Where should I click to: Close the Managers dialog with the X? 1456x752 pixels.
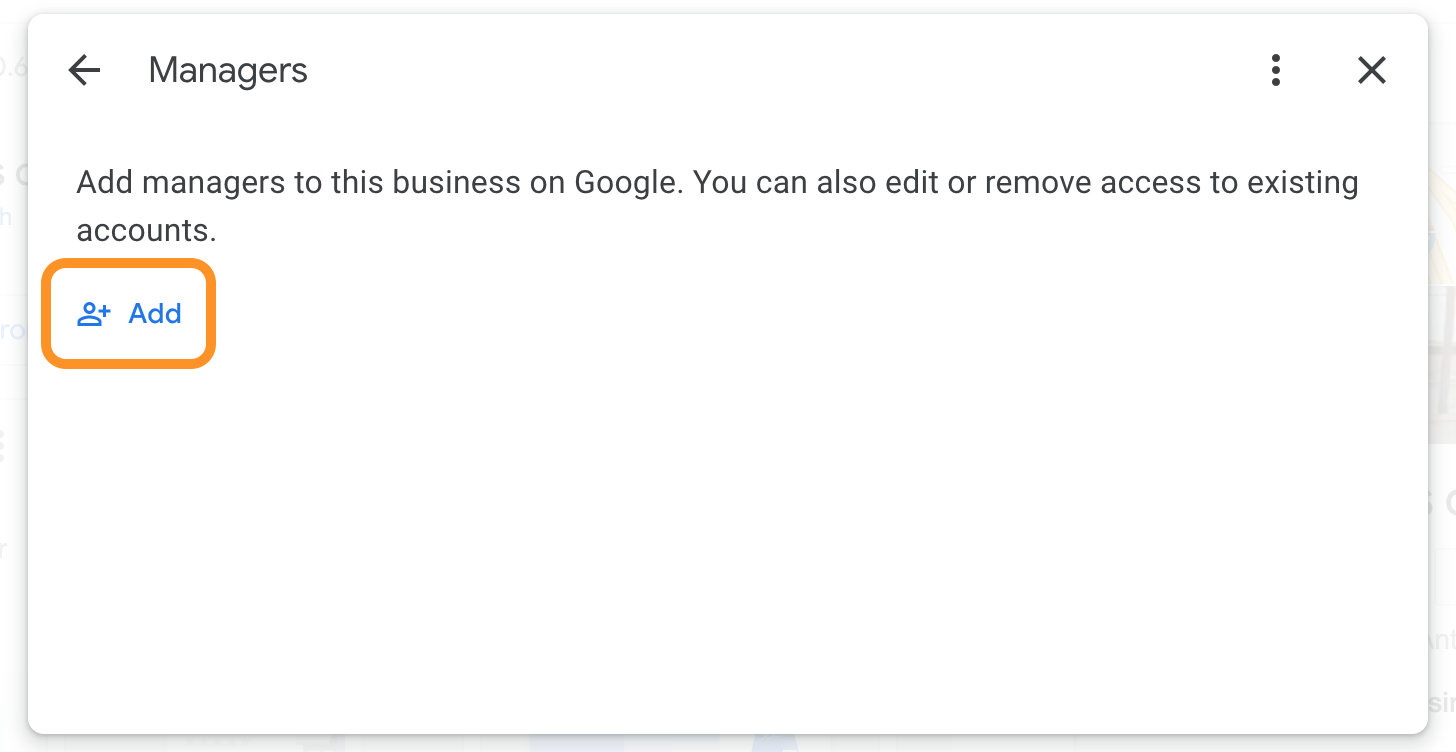(1372, 70)
